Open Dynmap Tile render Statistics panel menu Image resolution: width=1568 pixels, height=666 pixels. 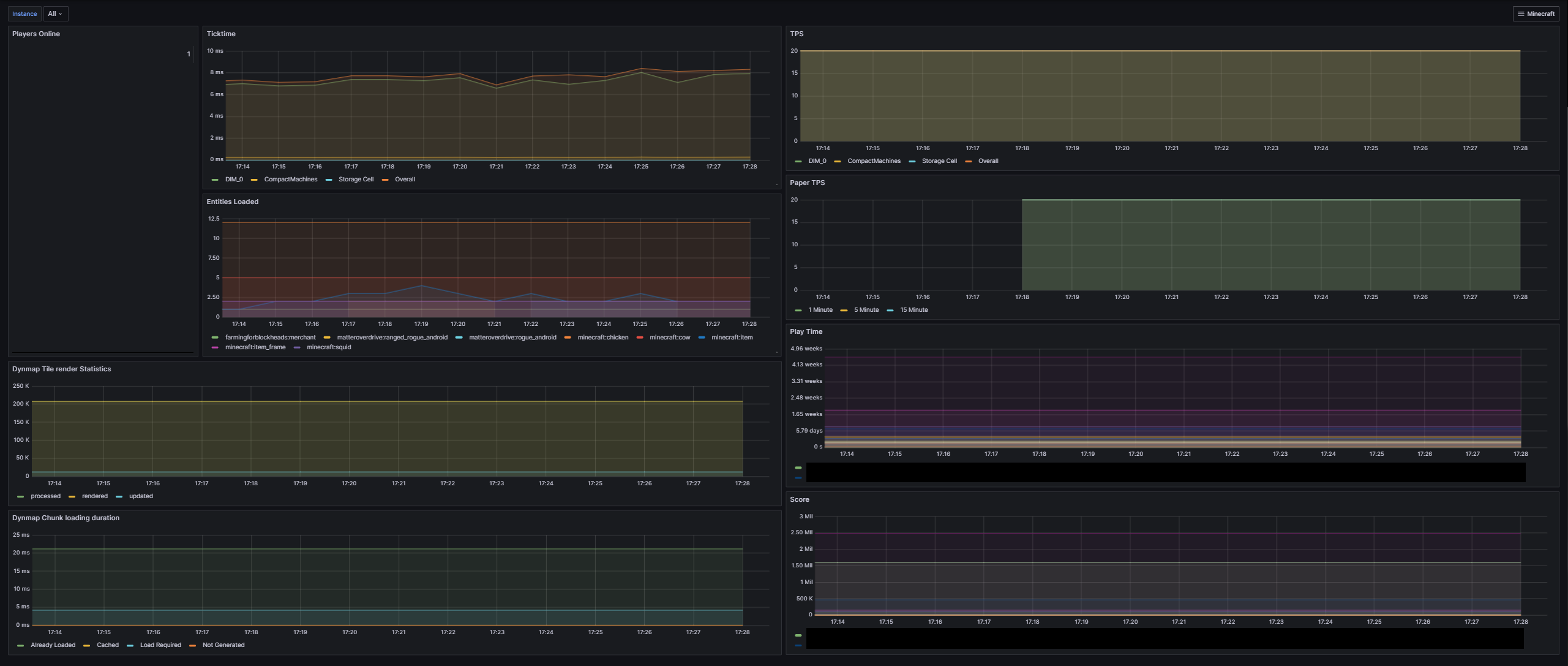(x=61, y=369)
